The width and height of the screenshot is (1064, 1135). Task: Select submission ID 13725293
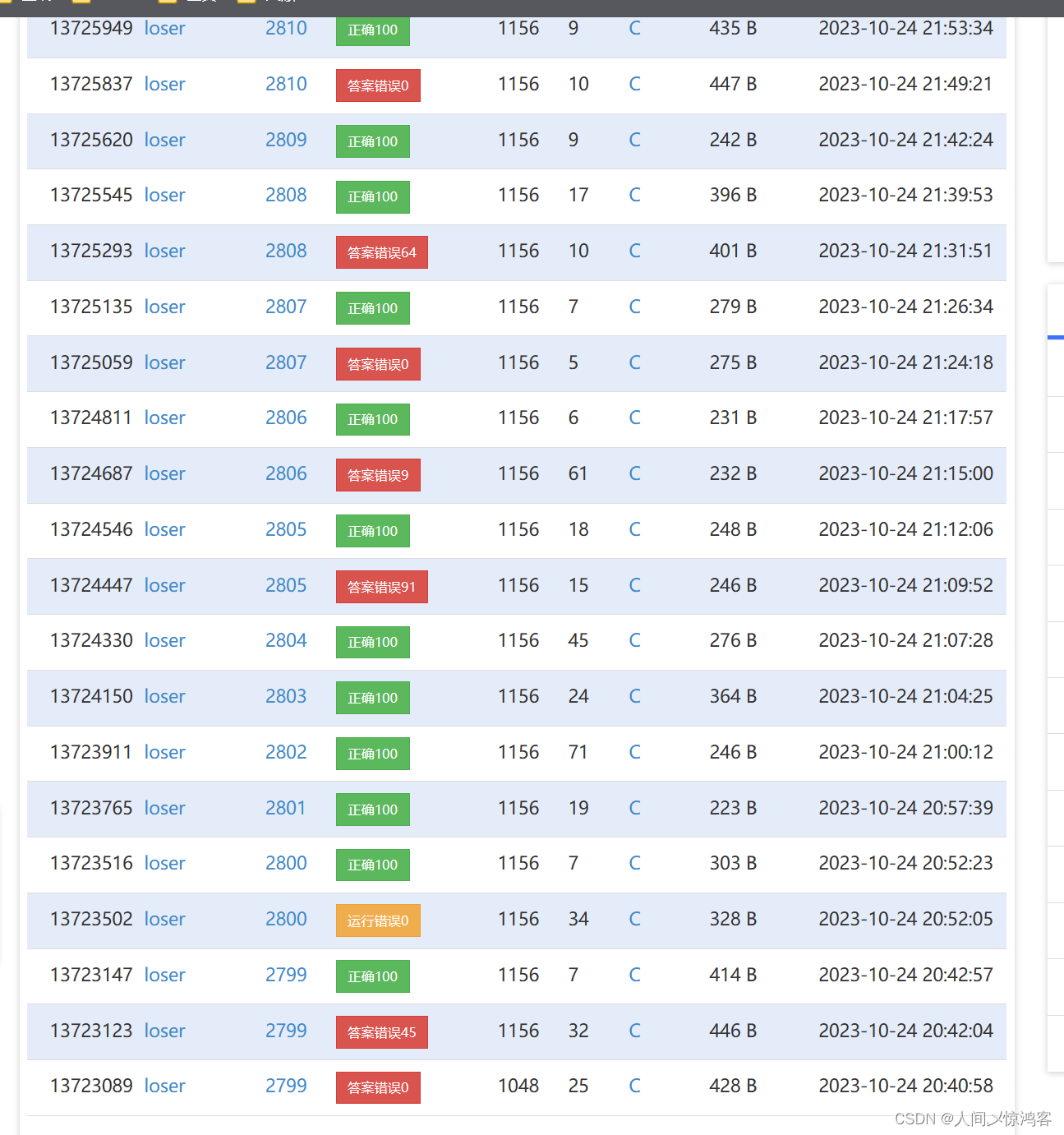(91, 251)
